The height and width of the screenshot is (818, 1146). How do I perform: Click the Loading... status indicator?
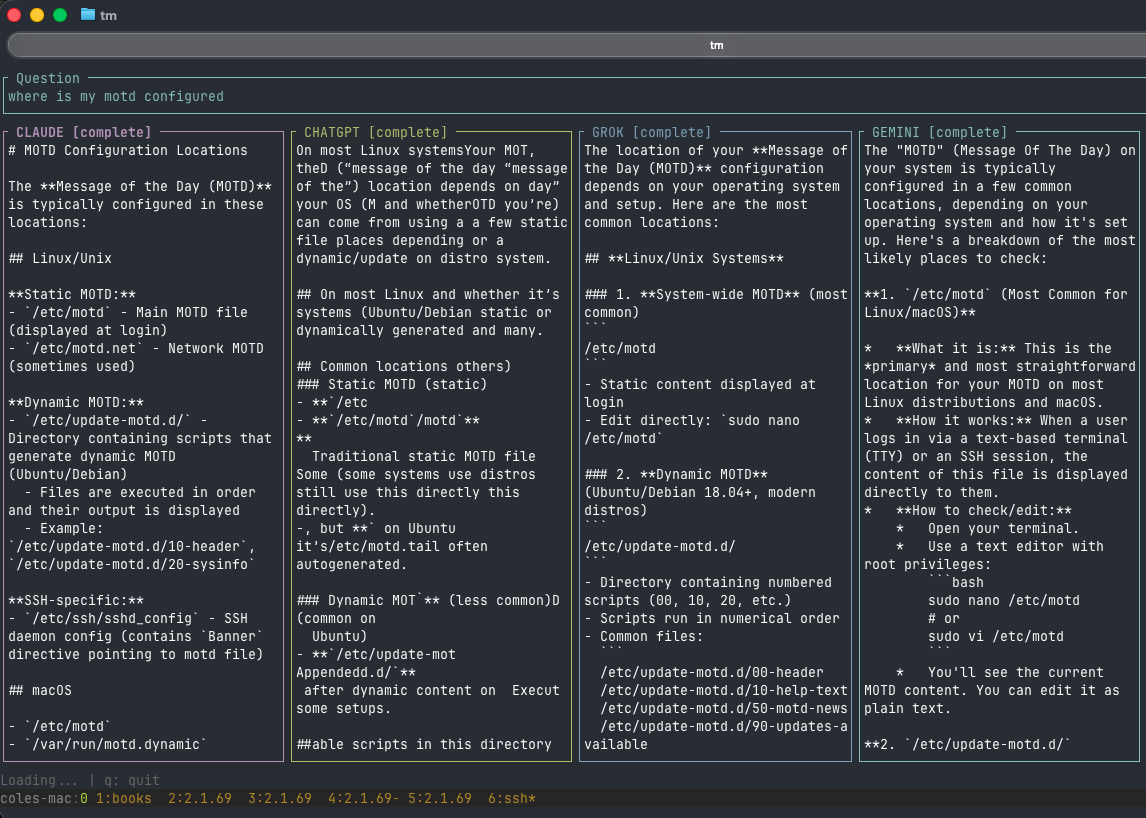tap(40, 780)
